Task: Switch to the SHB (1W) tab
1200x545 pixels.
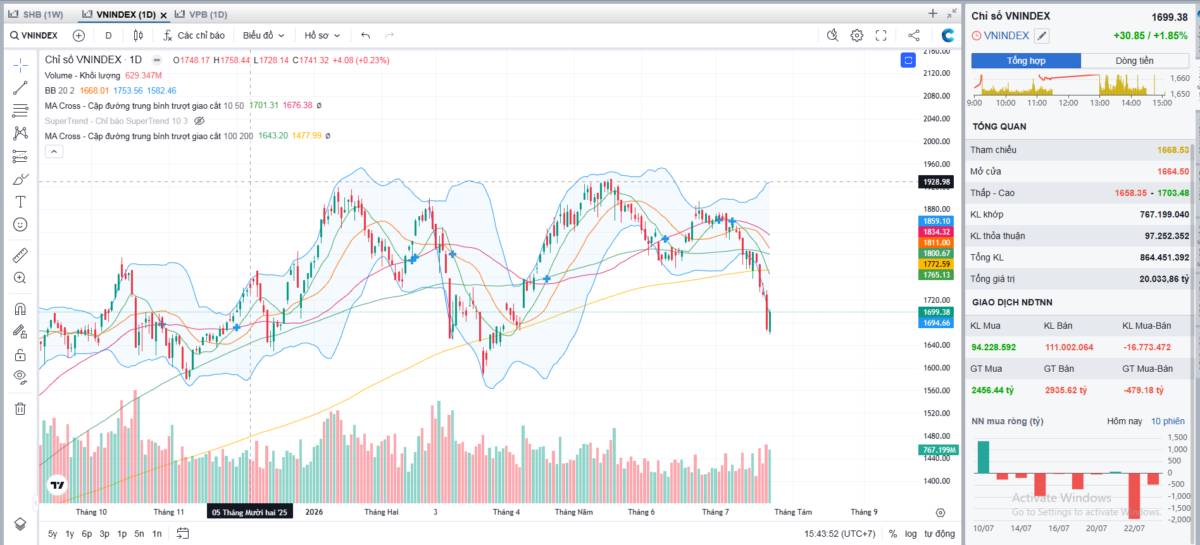Action: [36, 15]
